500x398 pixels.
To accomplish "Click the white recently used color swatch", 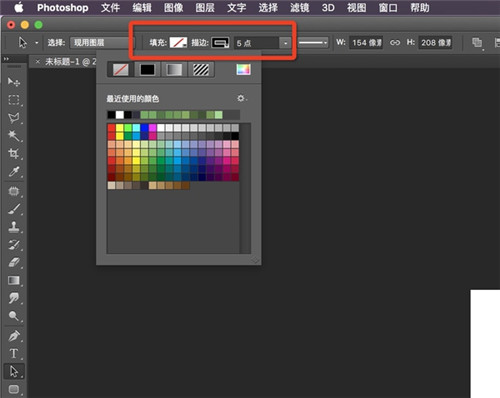I will coord(120,115).
